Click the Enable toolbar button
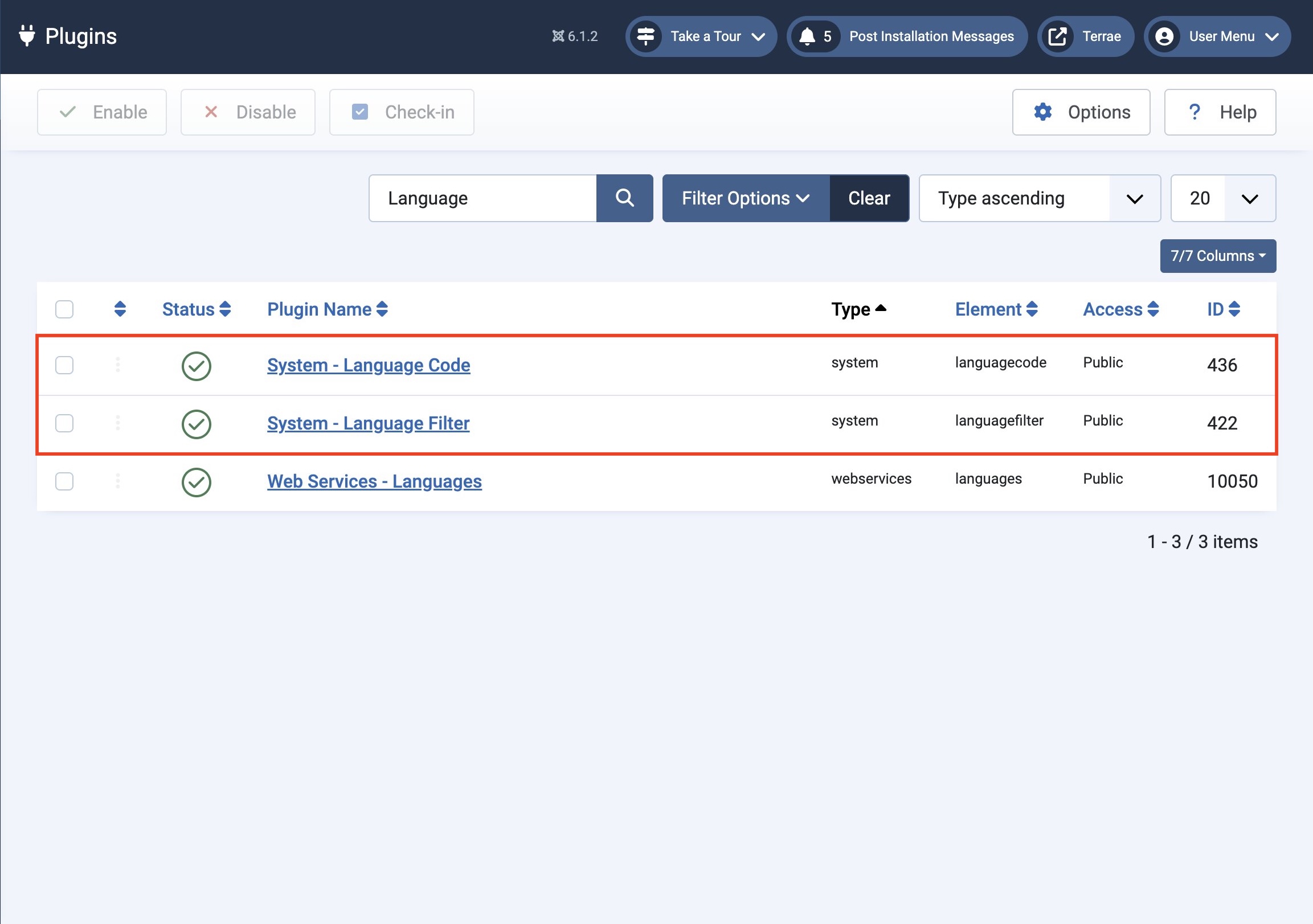 102,112
